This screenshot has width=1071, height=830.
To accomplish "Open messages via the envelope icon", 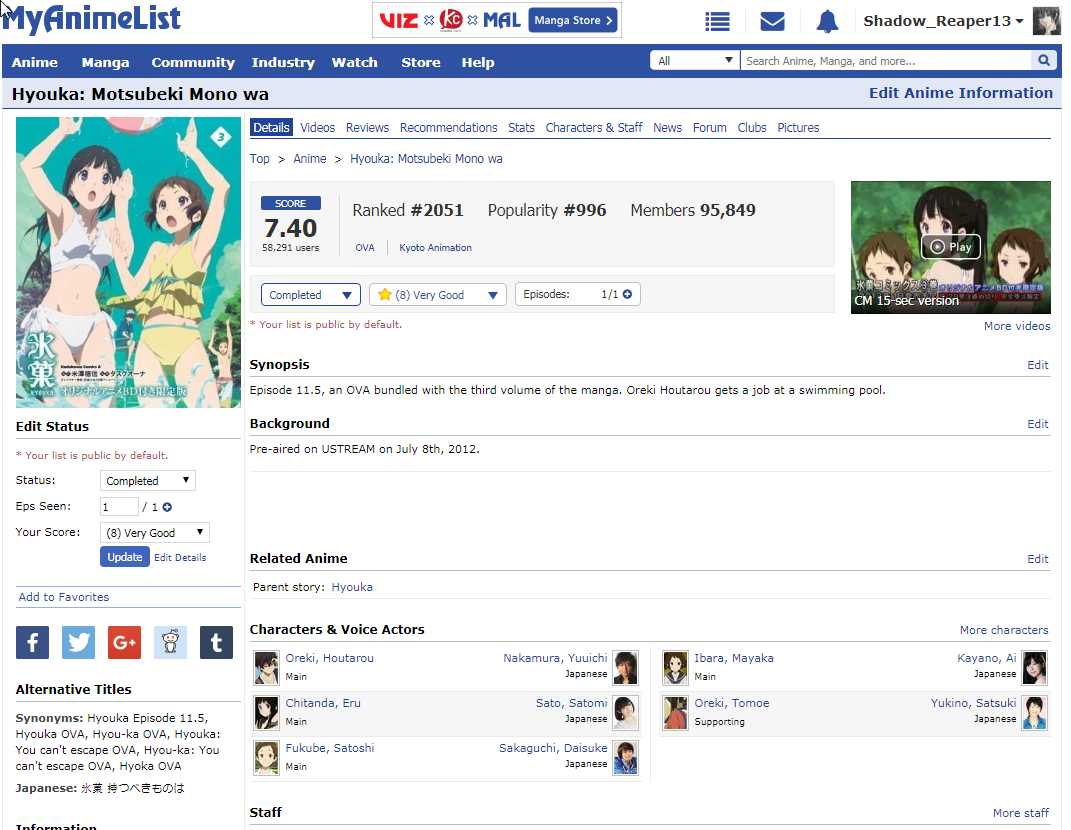I will [x=772, y=21].
